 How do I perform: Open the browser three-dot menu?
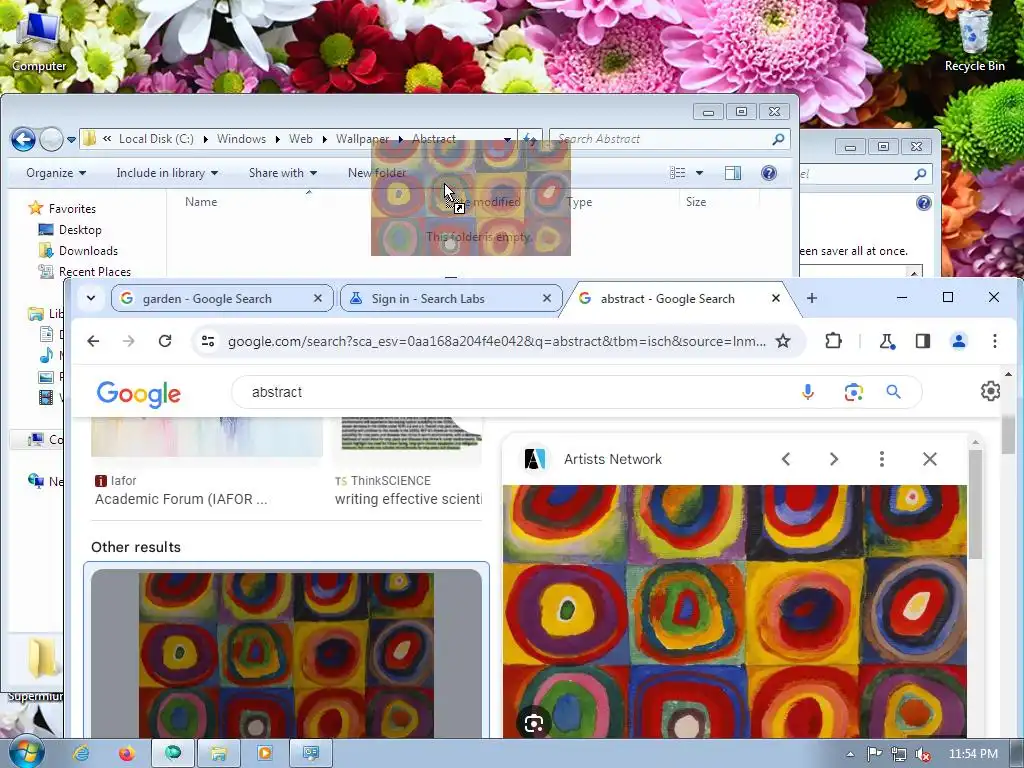[995, 341]
